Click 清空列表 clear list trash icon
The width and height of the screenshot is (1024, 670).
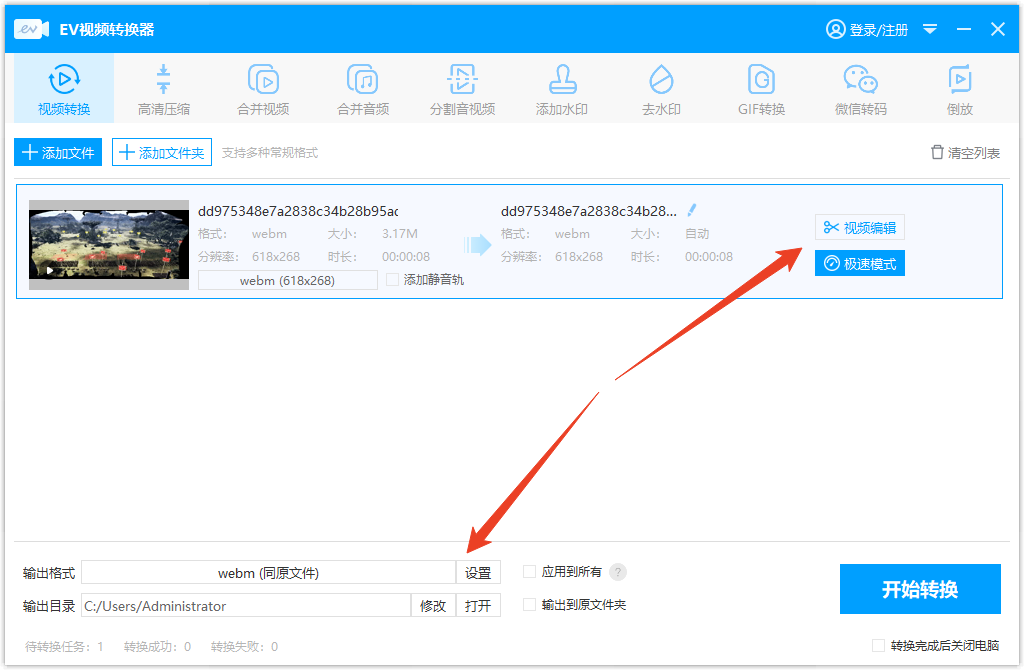click(x=937, y=152)
